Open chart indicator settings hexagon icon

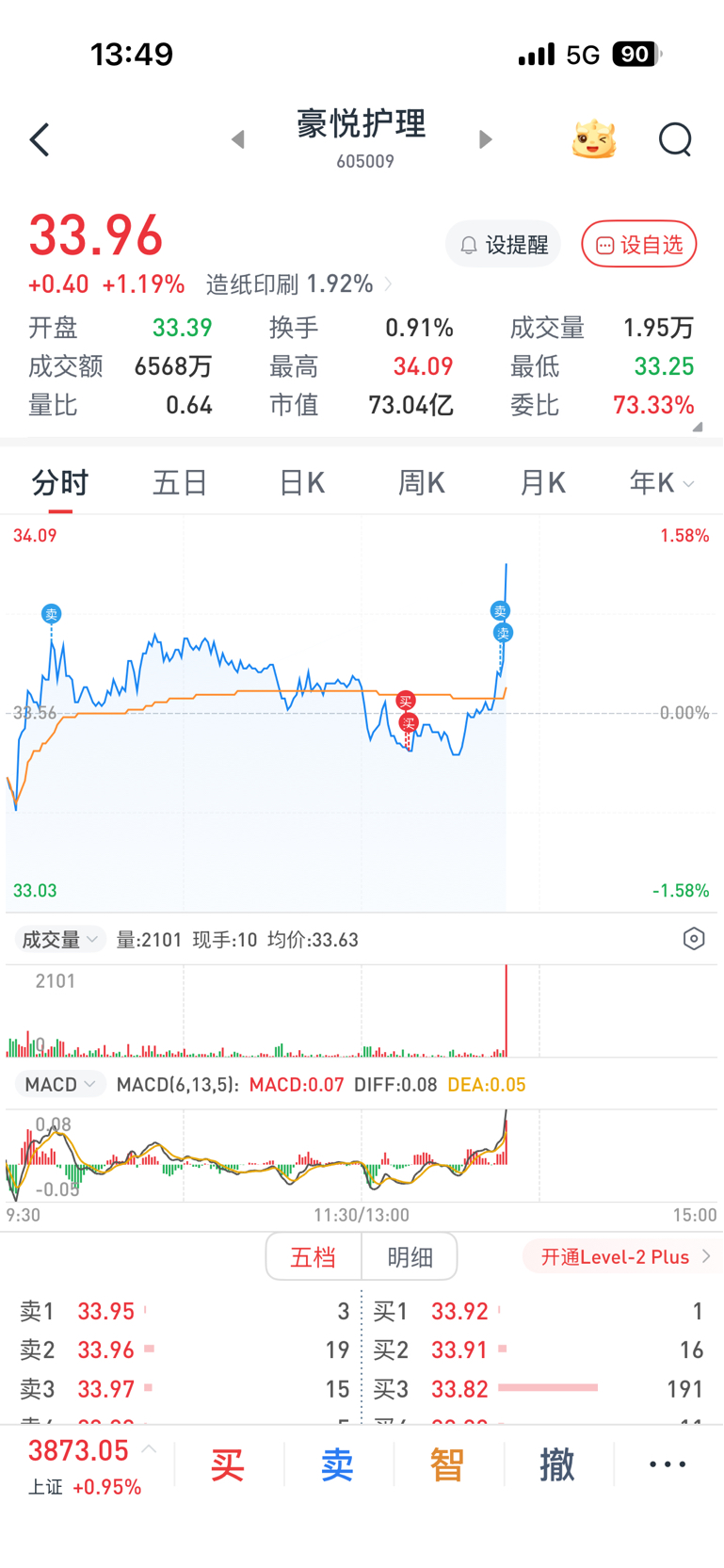[x=694, y=939]
